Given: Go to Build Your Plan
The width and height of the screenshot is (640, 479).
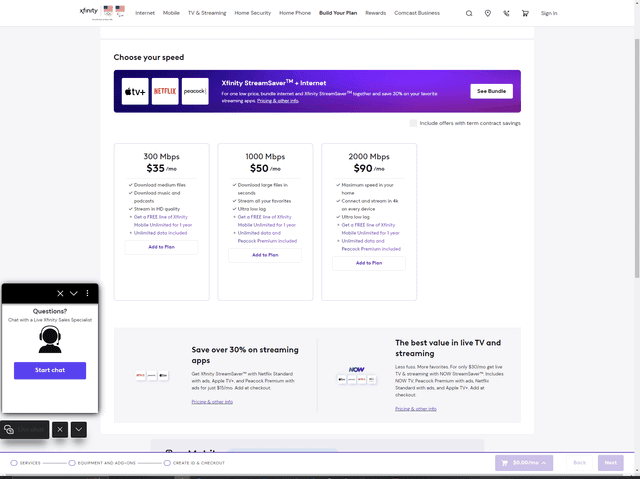Looking at the screenshot, I should coord(338,13).
